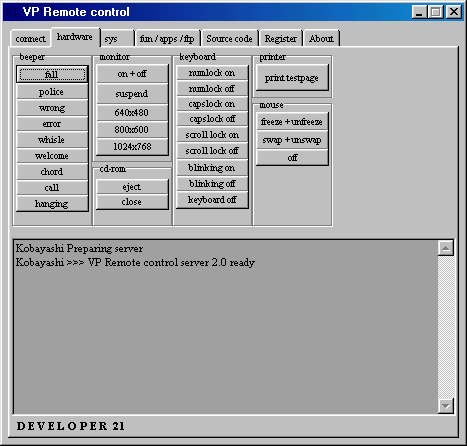Toggle mouse freeze + unfreeze
The image size is (467, 446).
pos(292,122)
